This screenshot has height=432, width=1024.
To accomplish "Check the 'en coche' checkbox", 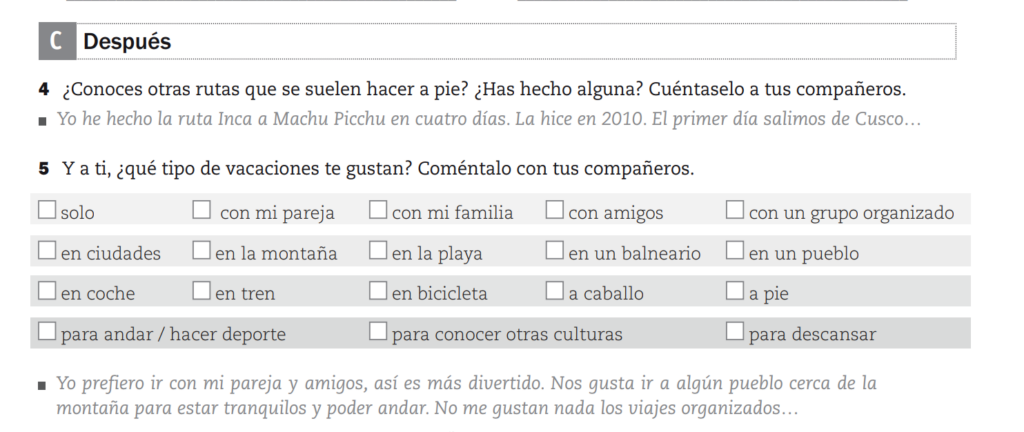I will (47, 290).
